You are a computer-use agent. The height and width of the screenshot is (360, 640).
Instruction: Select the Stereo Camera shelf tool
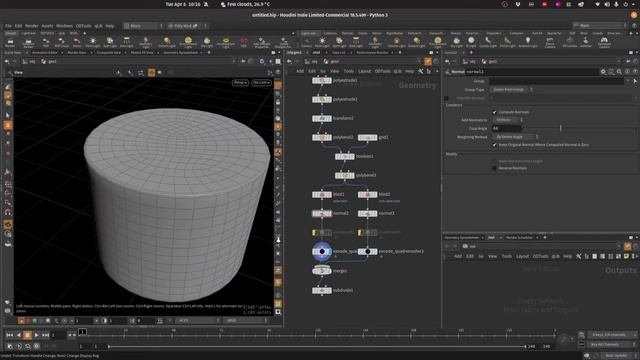[550, 42]
